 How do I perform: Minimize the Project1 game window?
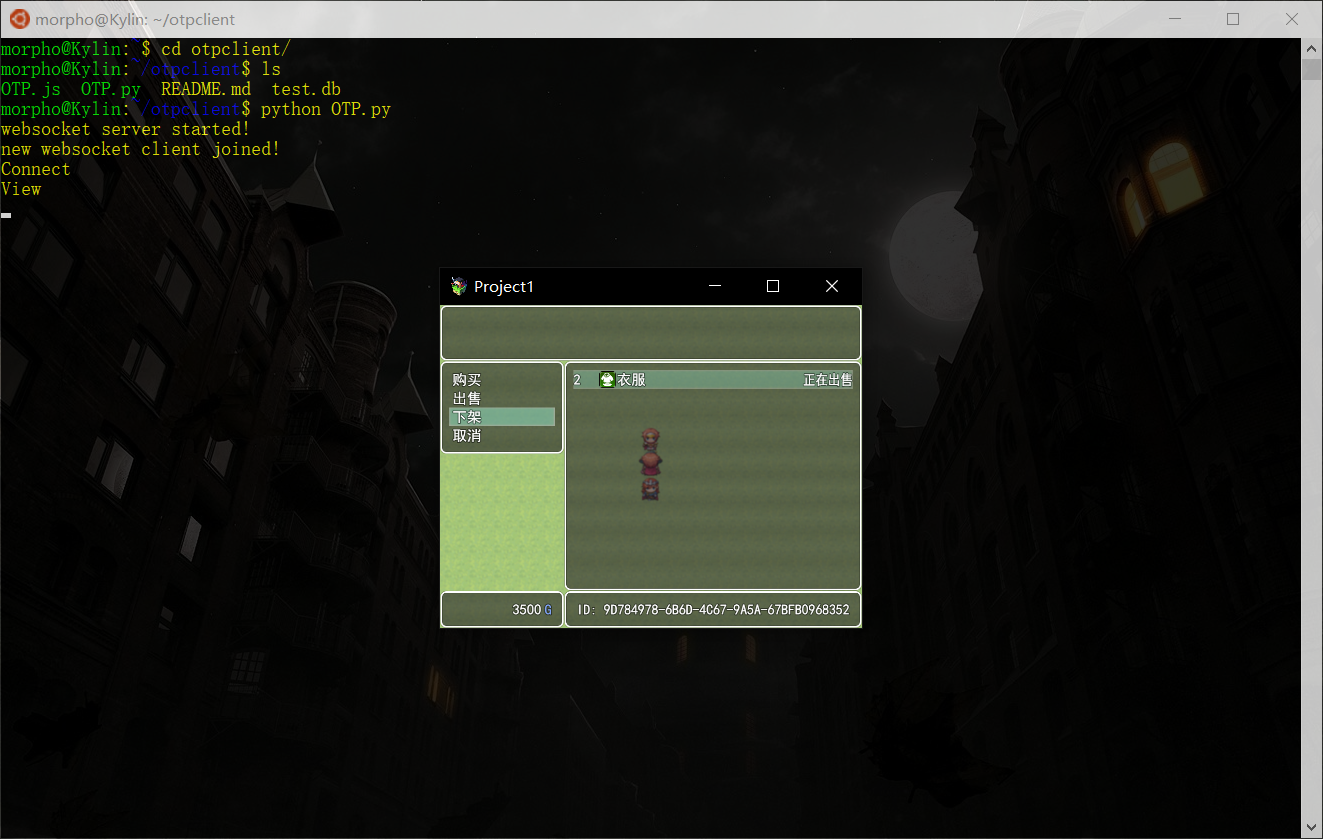click(x=715, y=286)
